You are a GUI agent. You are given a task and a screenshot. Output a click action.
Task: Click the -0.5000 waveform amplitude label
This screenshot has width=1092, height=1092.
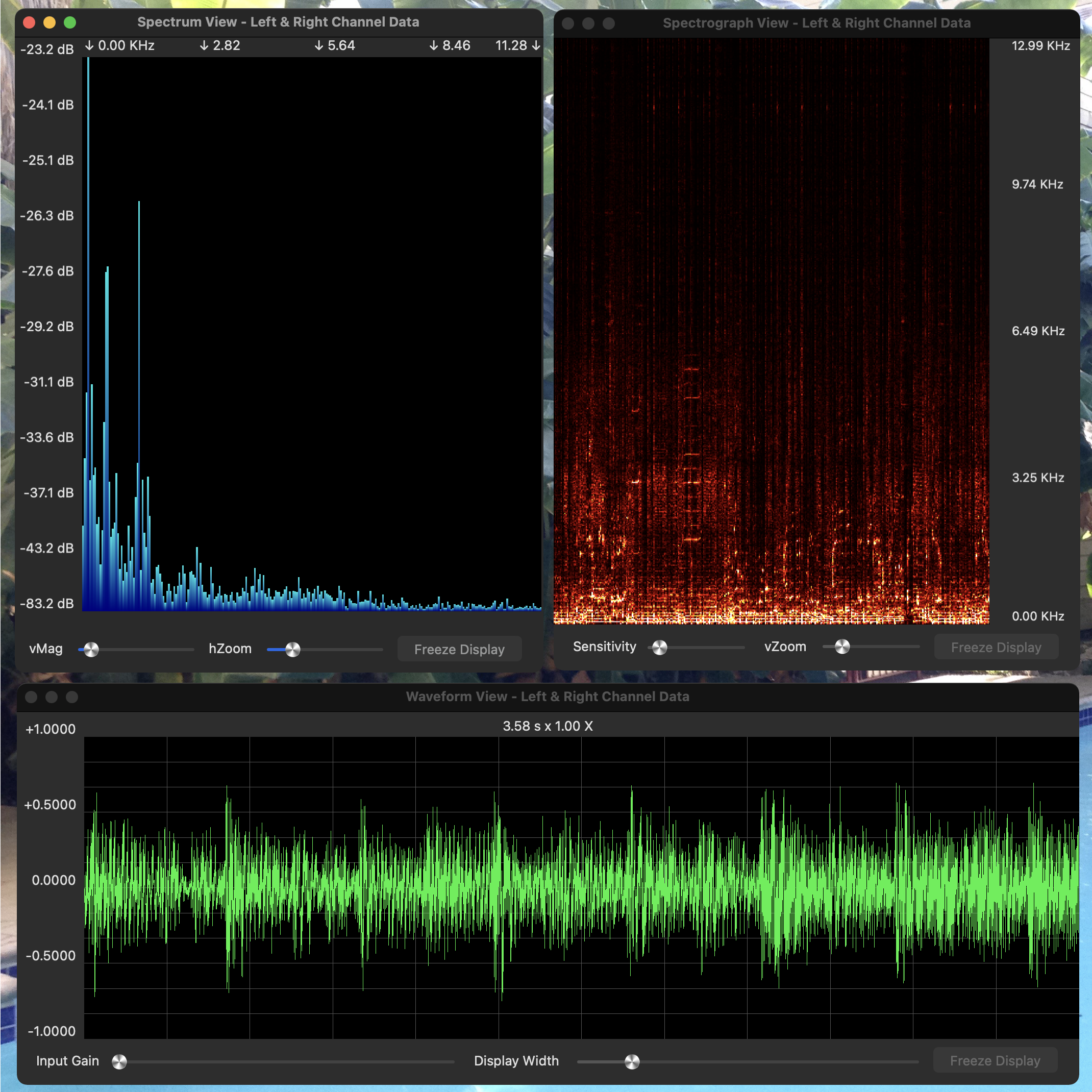pos(51,955)
